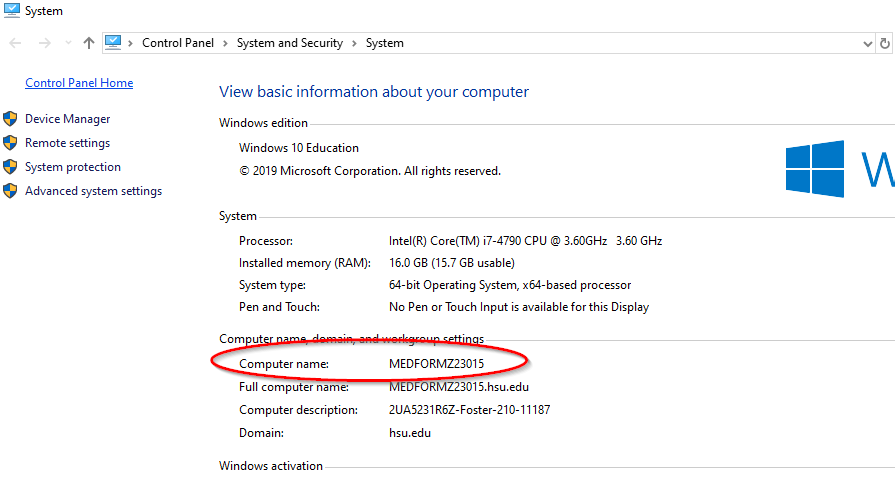Click the heading View basic information about your computer
The width and height of the screenshot is (895, 479).
[x=374, y=92]
